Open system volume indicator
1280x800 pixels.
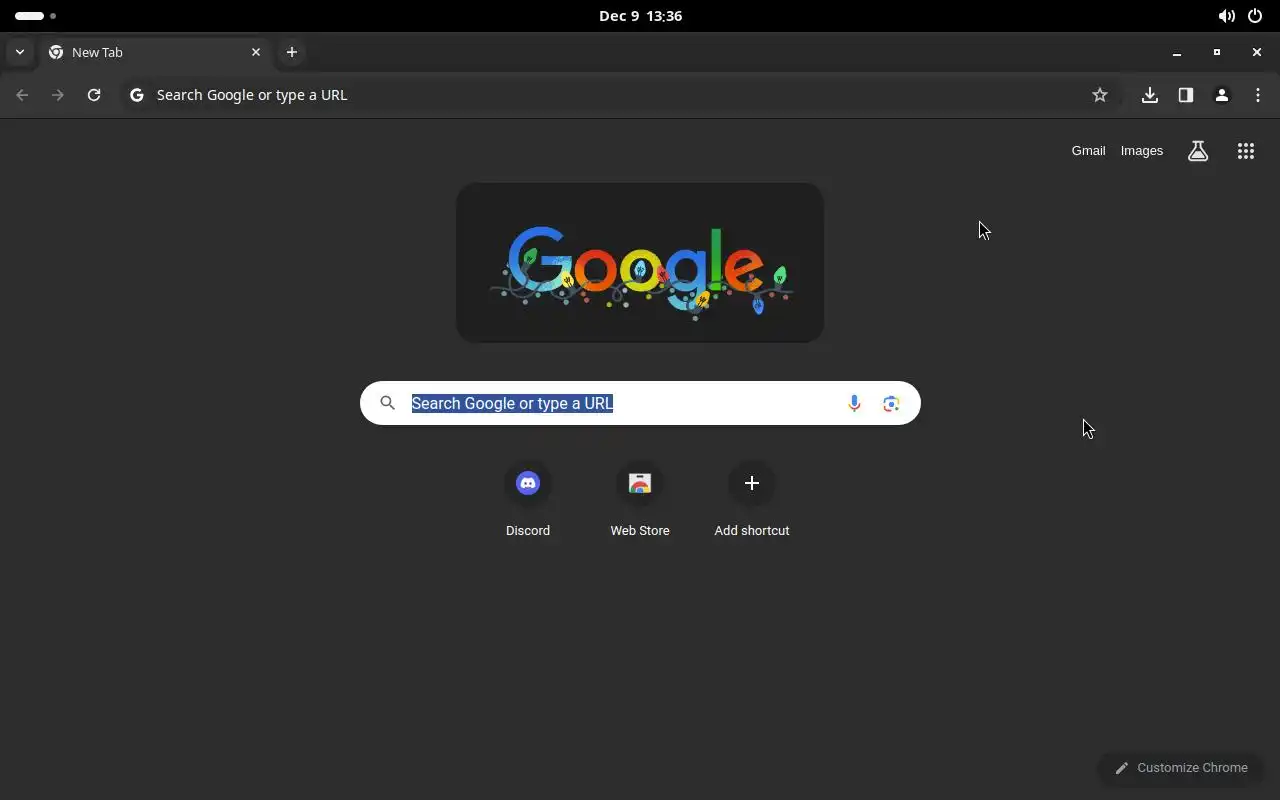click(1226, 16)
